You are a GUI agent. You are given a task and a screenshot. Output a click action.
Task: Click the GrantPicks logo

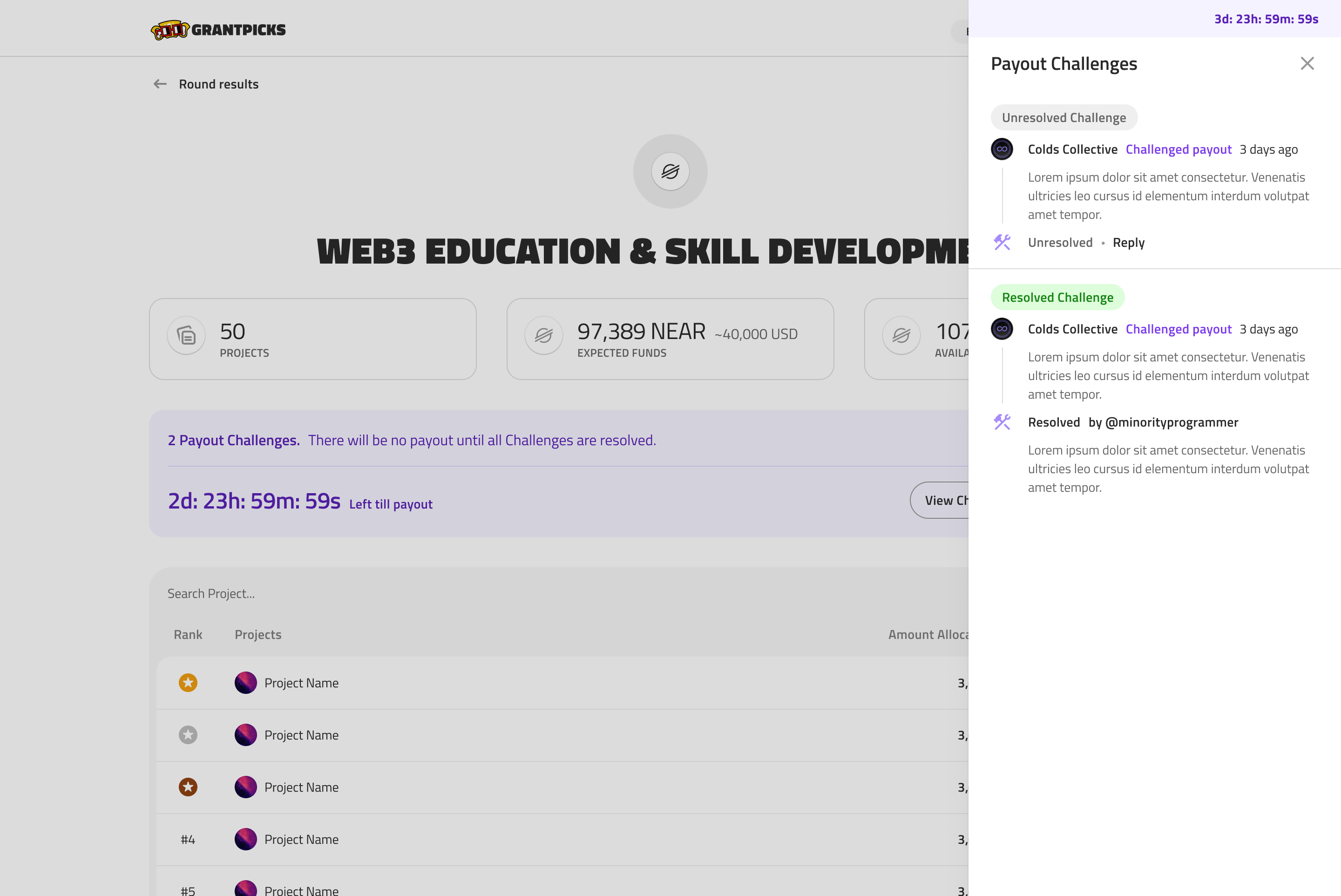tap(218, 30)
